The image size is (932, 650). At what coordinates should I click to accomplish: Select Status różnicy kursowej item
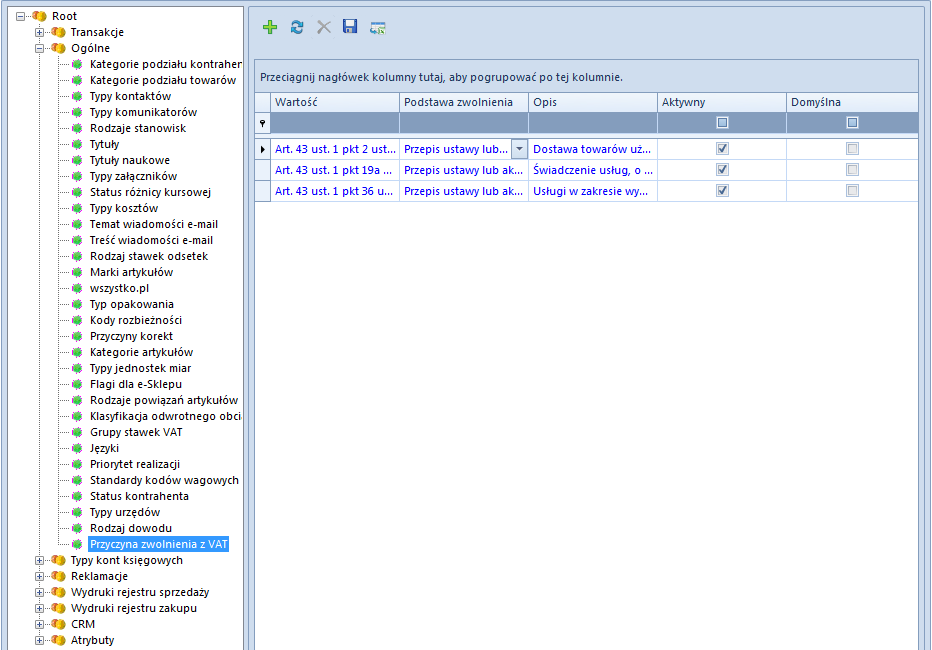tap(150, 193)
